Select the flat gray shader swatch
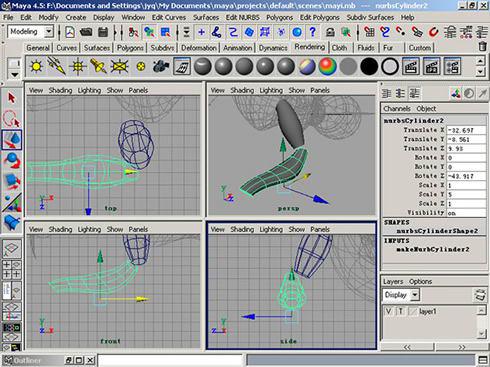This screenshot has width=490, height=367. tap(348, 66)
